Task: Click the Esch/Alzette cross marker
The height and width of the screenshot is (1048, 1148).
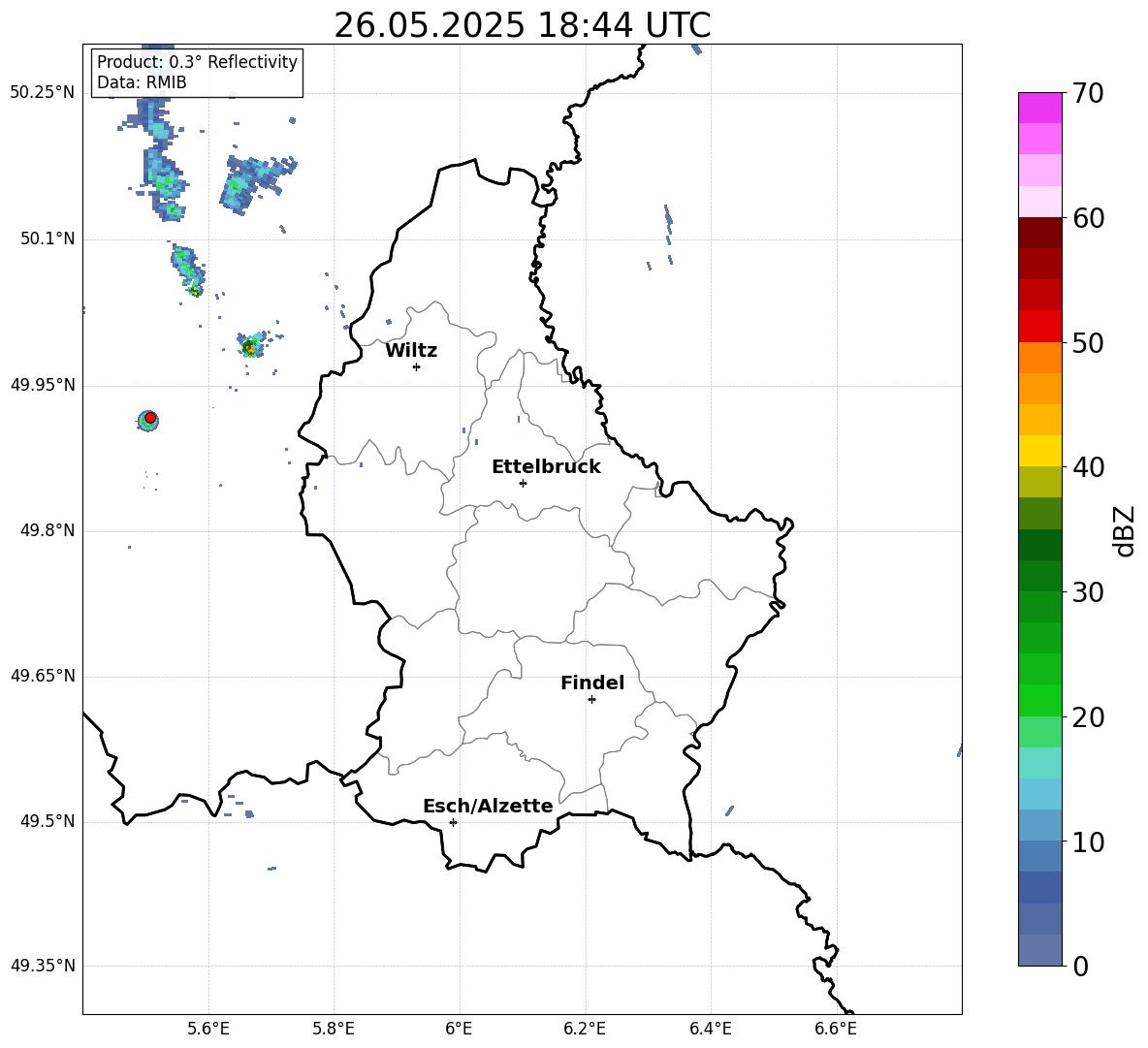Action: click(x=453, y=822)
